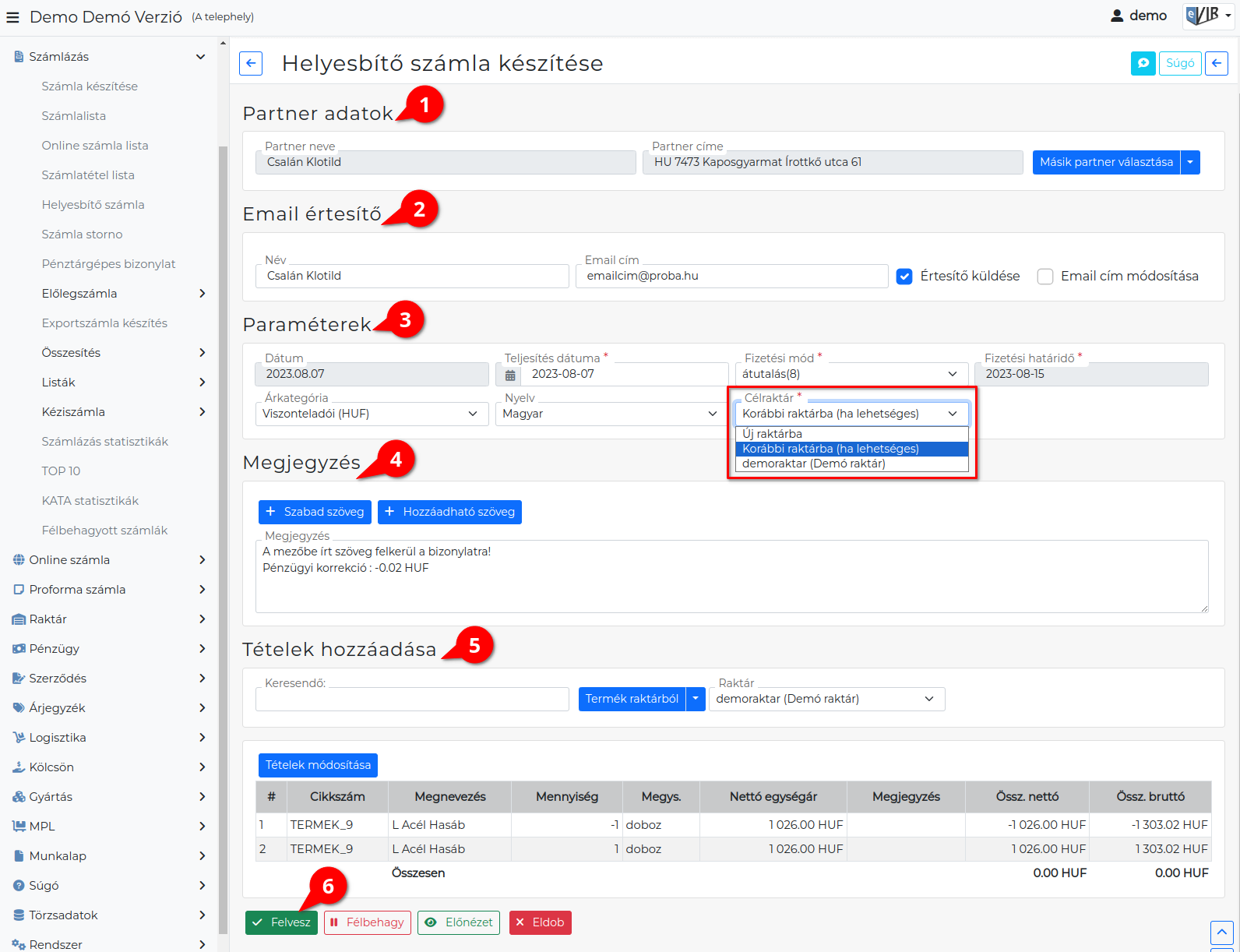
Task: Click the Gyártás cubes icon
Action: click(19, 797)
